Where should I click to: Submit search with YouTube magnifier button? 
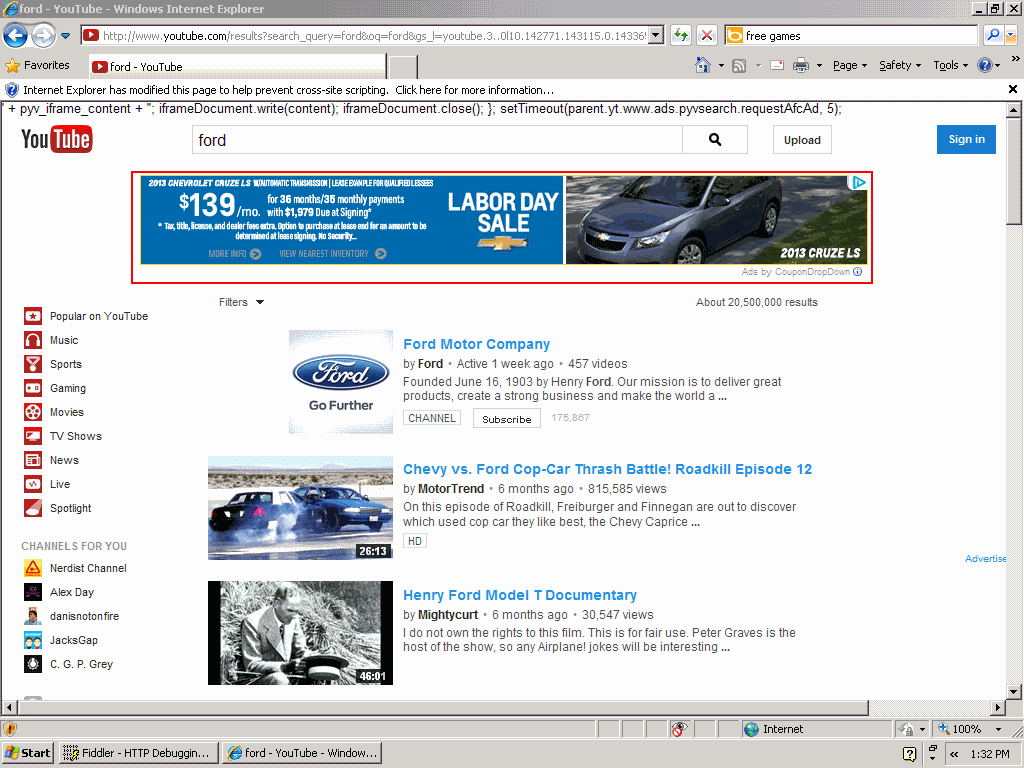(715, 140)
